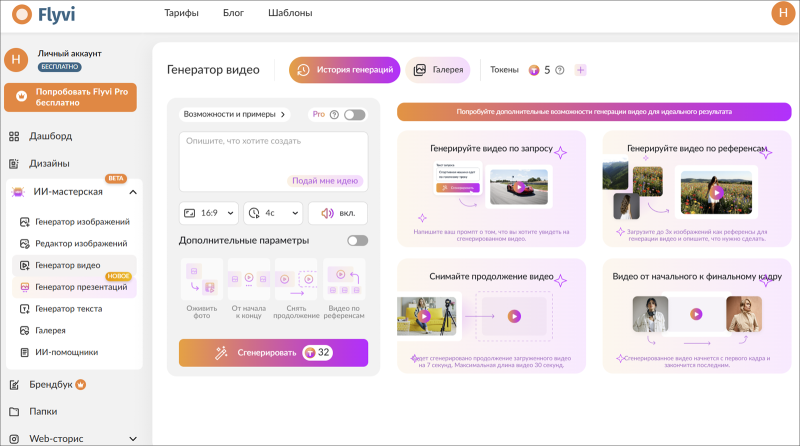This screenshot has height=446, width=800.
Task: Click 'Попробовать Flyvi Pro бесплатно' button
Action: click(x=70, y=97)
